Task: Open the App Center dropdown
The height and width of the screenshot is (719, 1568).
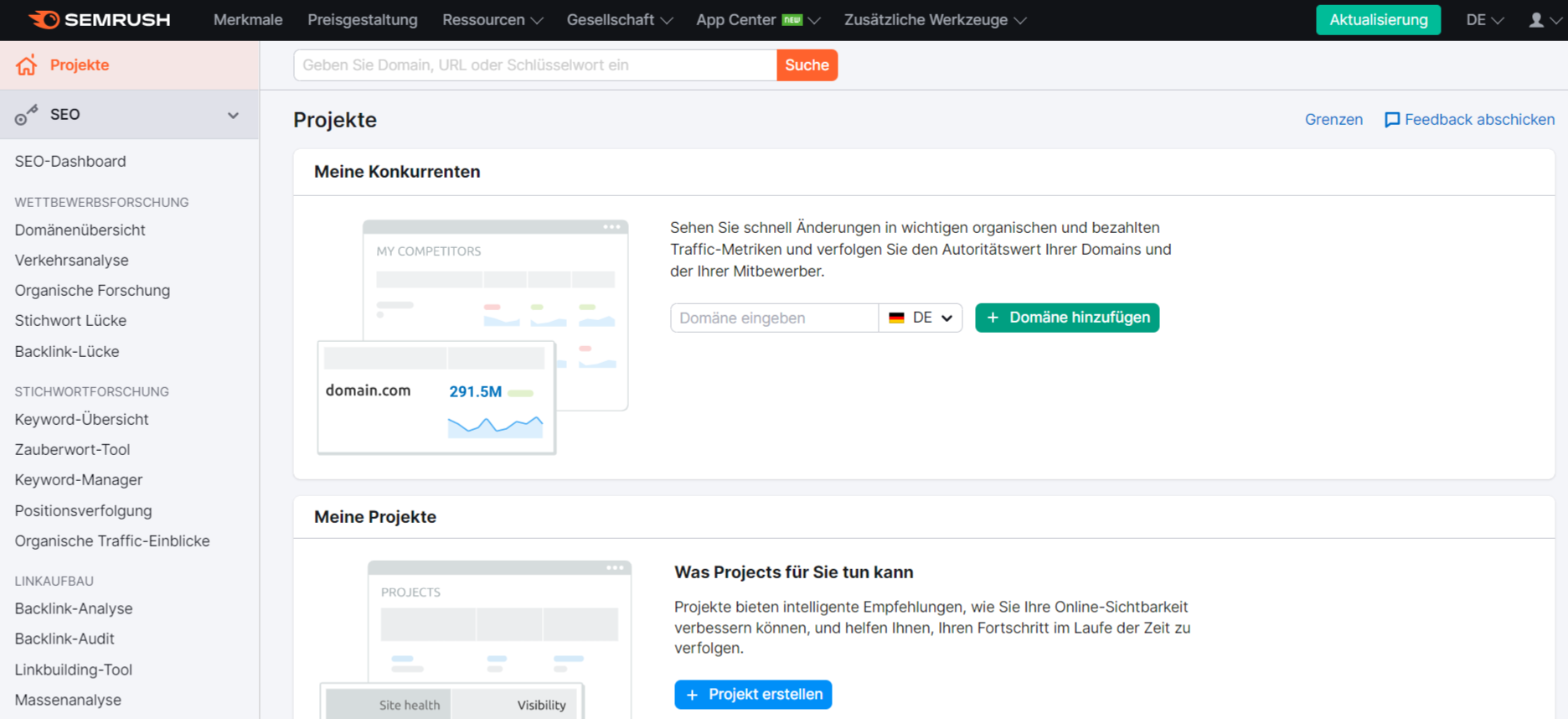Action: 758,20
